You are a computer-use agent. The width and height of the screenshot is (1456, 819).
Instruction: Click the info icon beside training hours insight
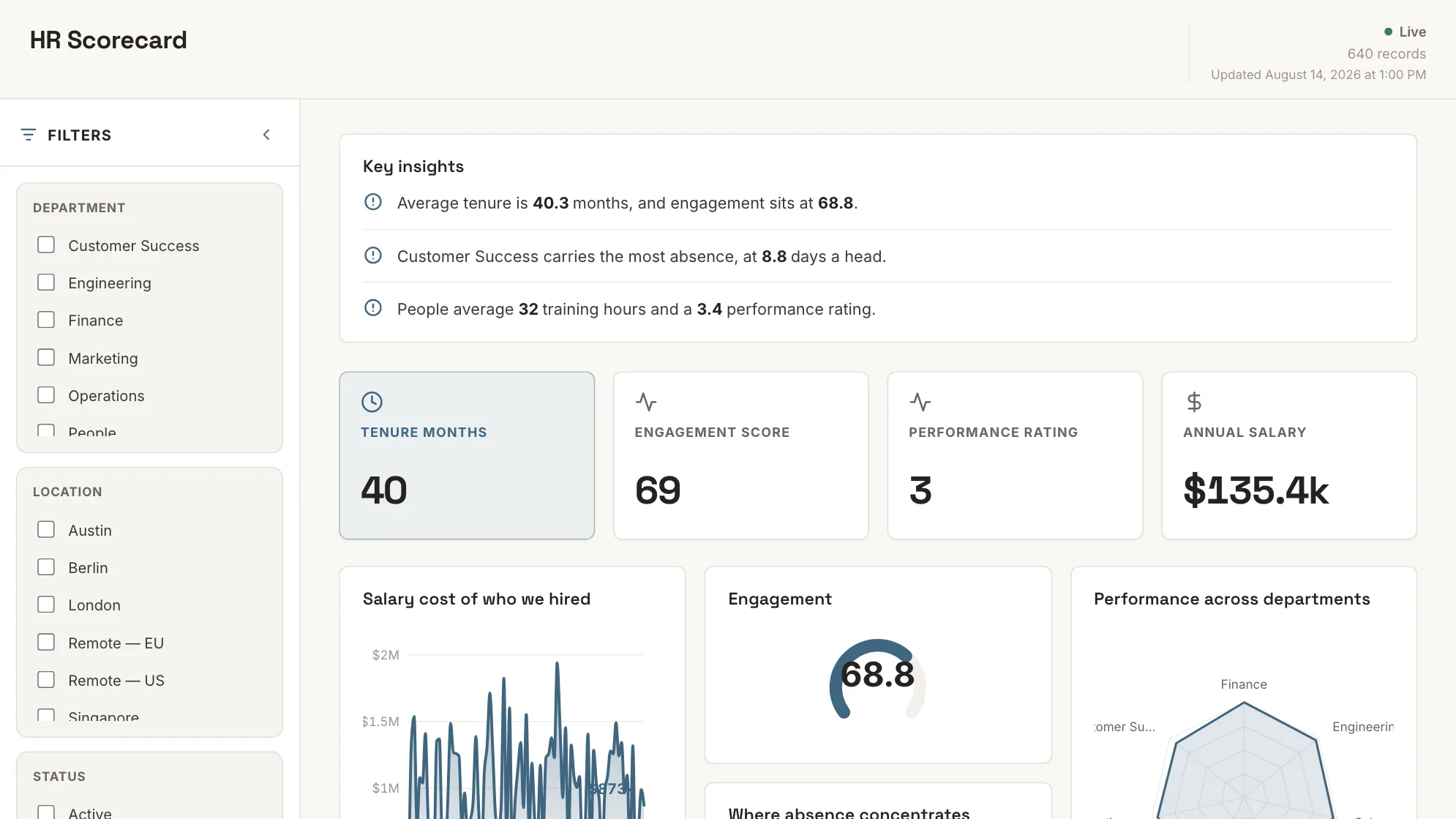[x=373, y=308]
